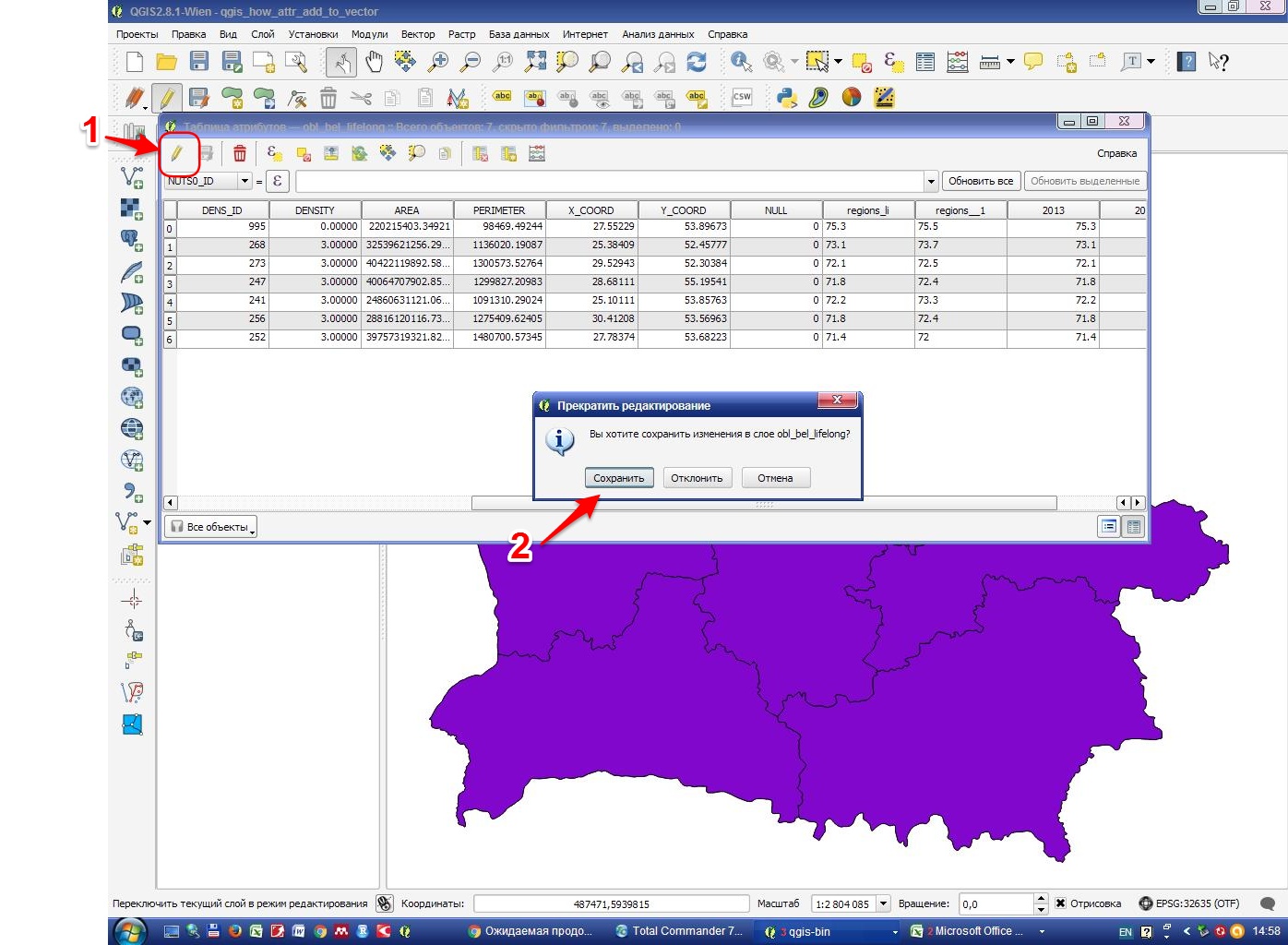The width and height of the screenshot is (1288, 945).
Task: Delete column icon in attribute table
Action: point(480,153)
